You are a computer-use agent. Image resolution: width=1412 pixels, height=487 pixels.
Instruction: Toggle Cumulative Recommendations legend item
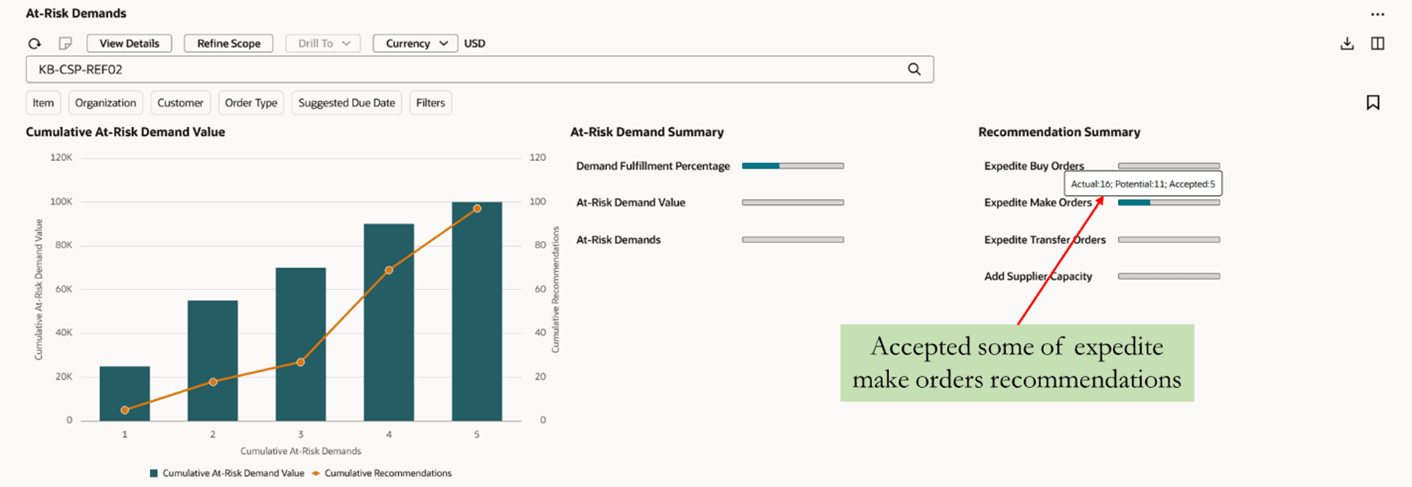coord(382,473)
